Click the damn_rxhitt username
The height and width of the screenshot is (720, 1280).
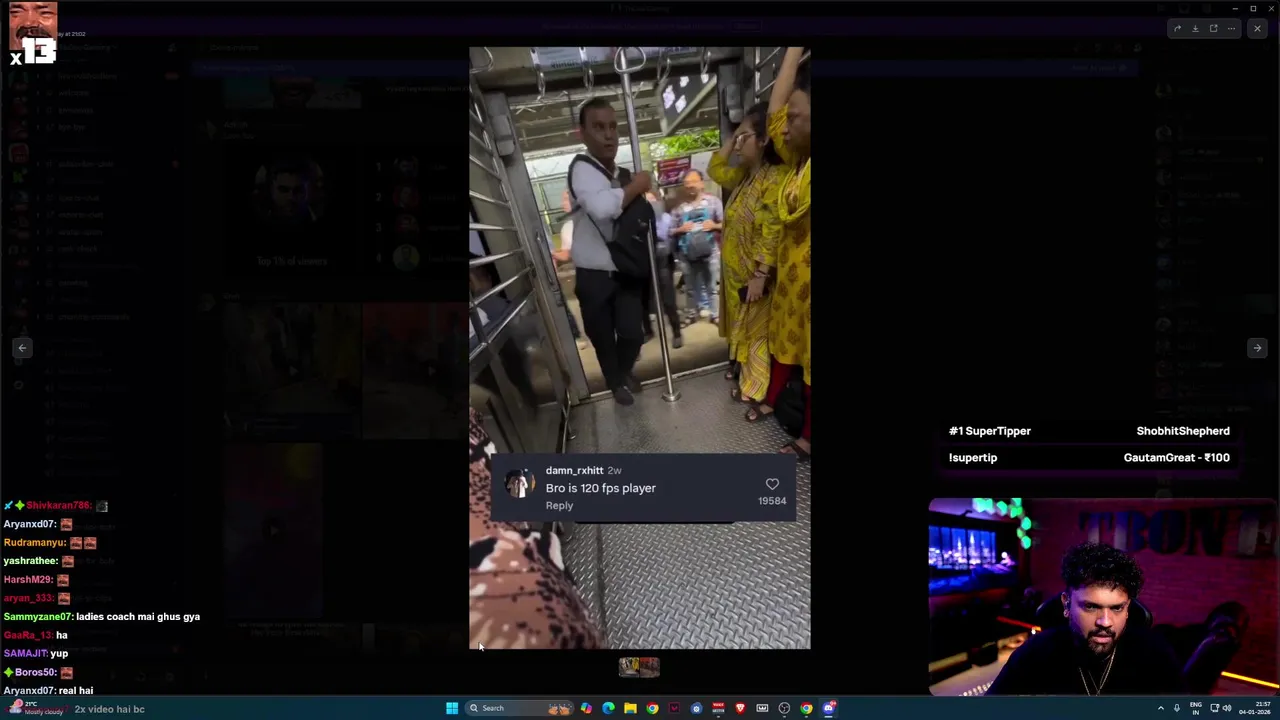coord(574,471)
